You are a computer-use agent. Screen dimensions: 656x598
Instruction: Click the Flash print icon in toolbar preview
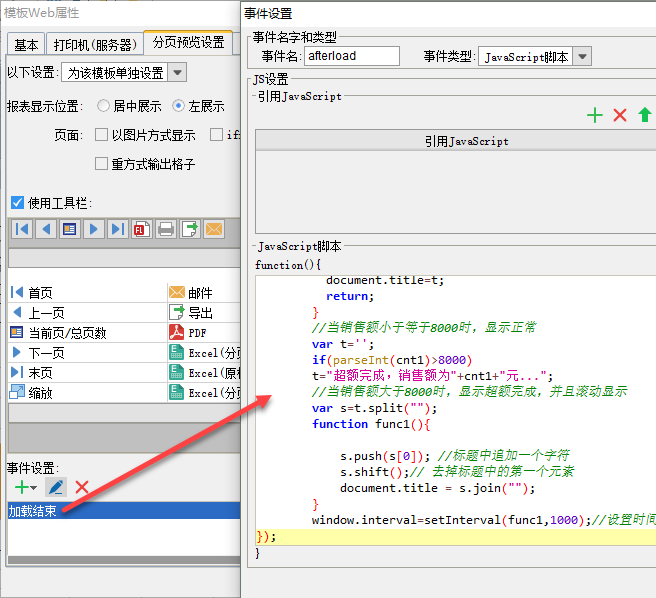click(141, 229)
